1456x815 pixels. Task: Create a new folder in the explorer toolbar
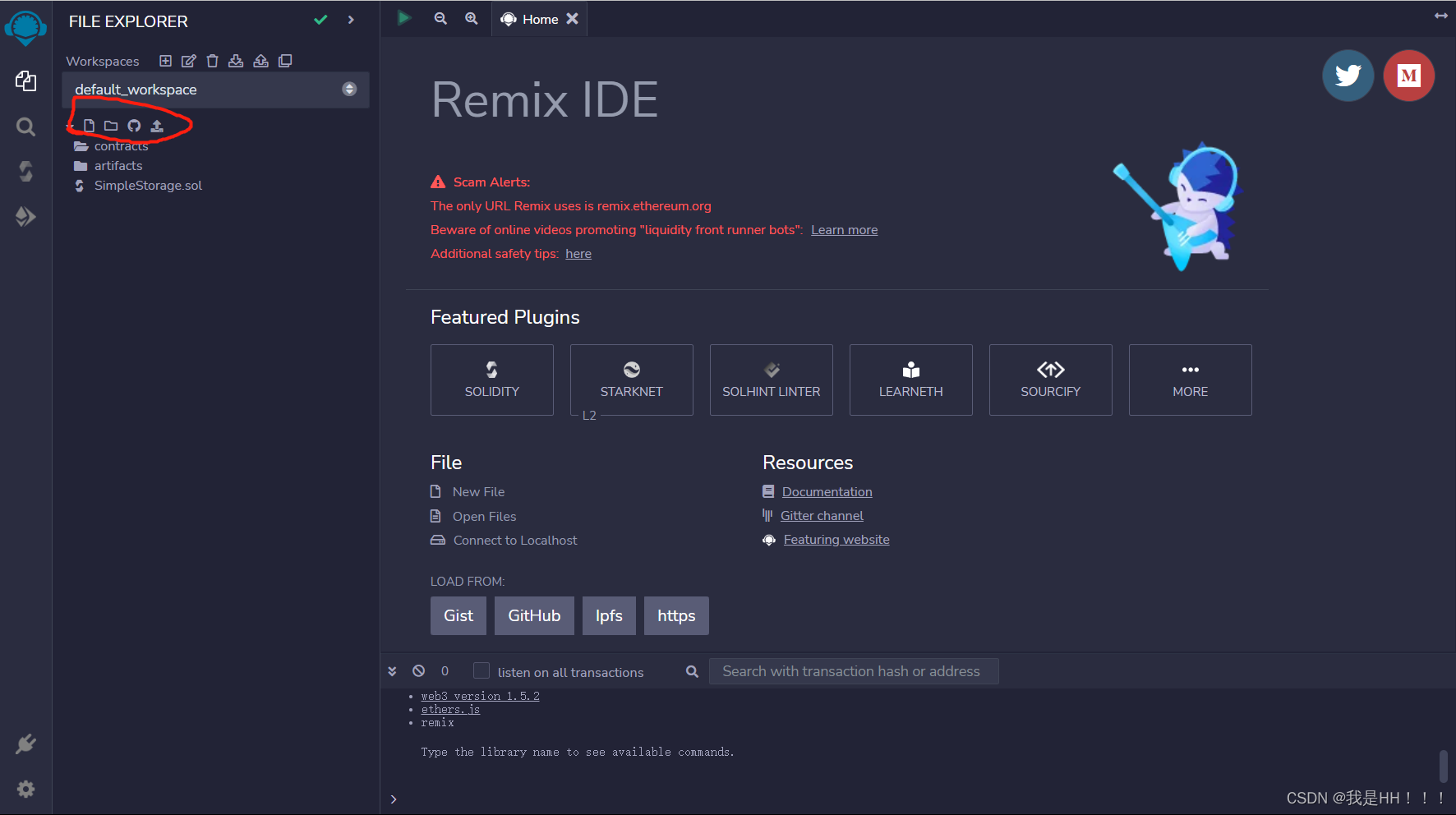click(111, 126)
